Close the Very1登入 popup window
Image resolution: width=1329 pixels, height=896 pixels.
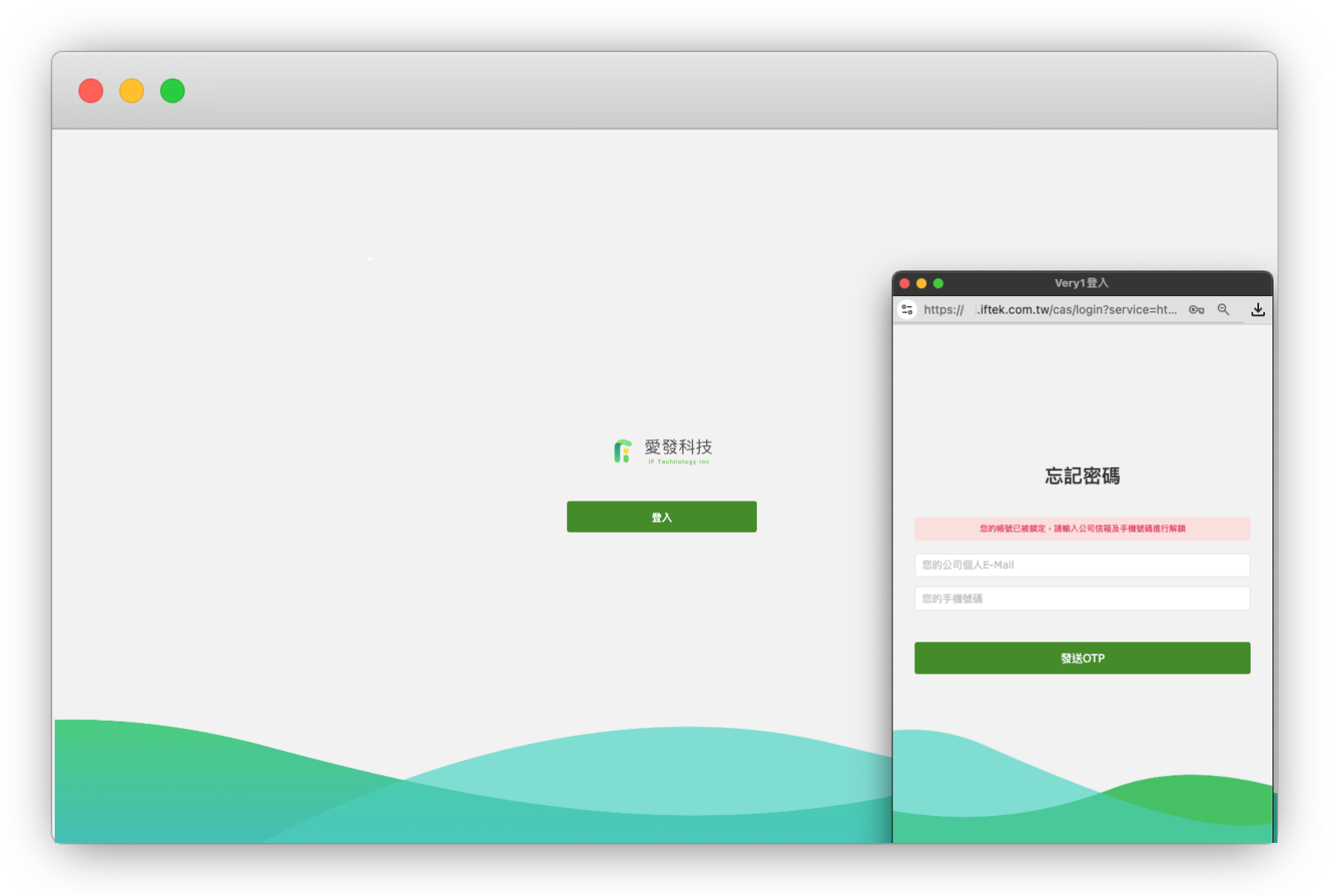(904, 283)
